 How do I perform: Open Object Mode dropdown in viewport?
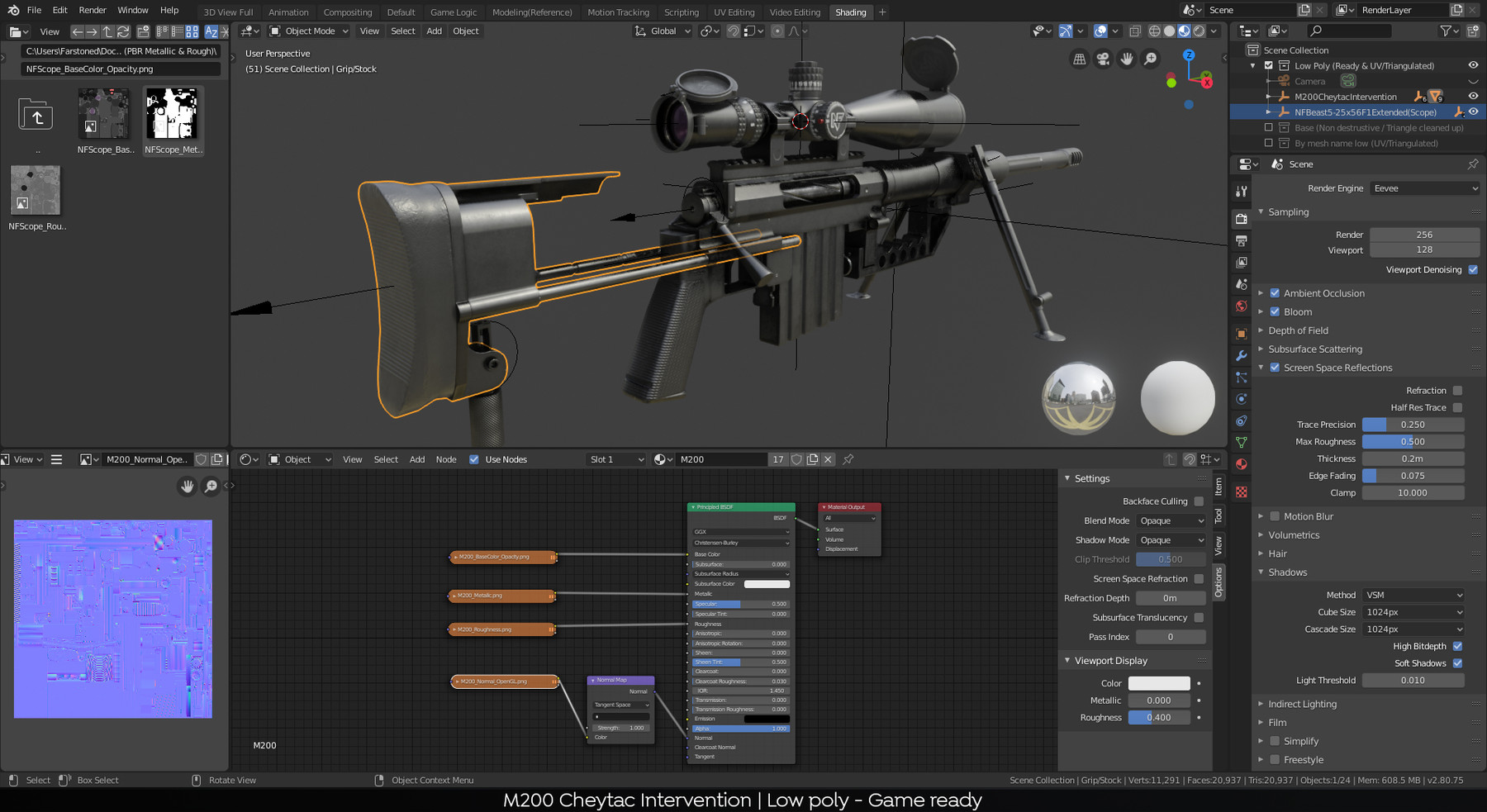309,31
